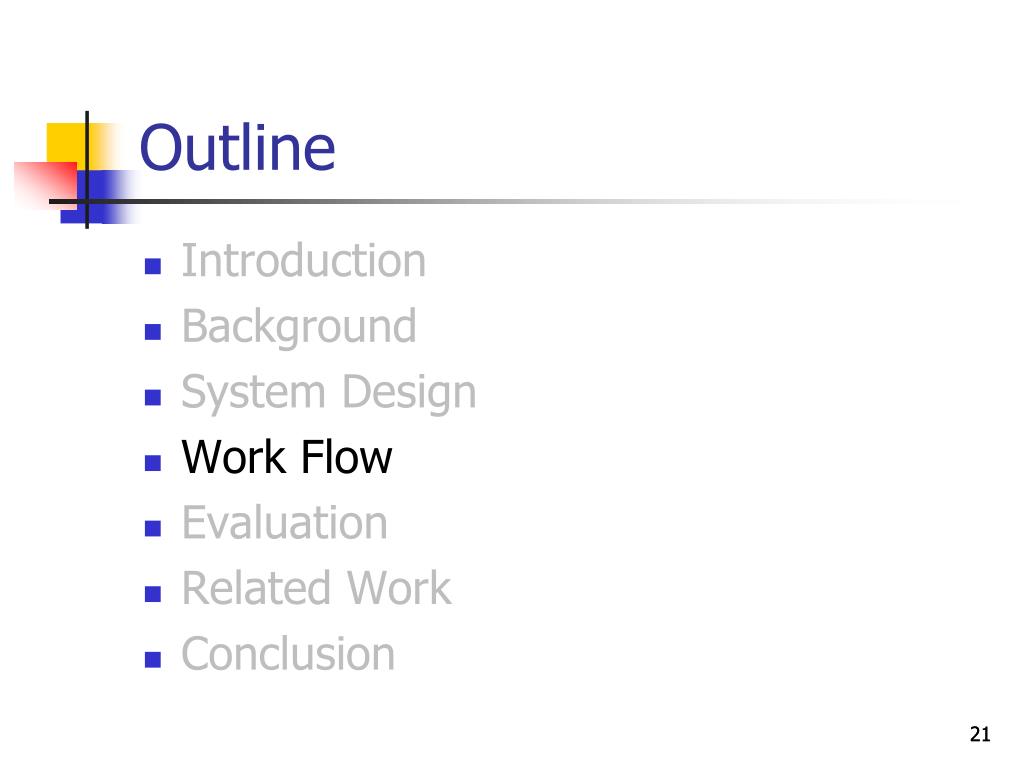Click the blue bullet beside System Design

pyautogui.click(x=153, y=397)
